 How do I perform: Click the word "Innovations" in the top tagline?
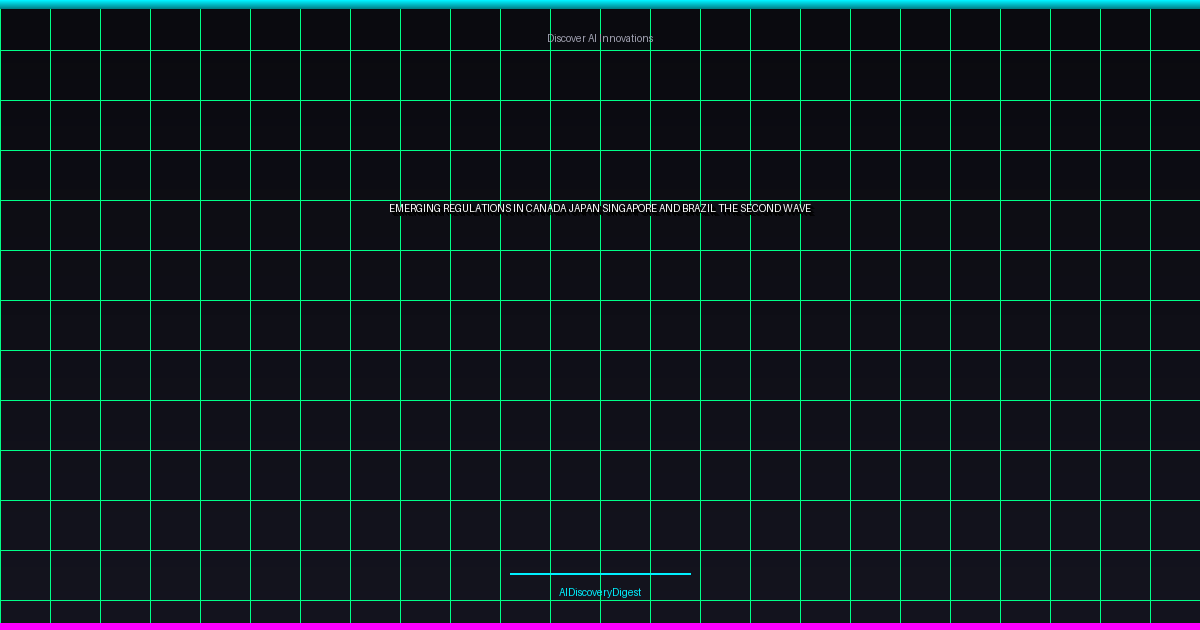(627, 38)
